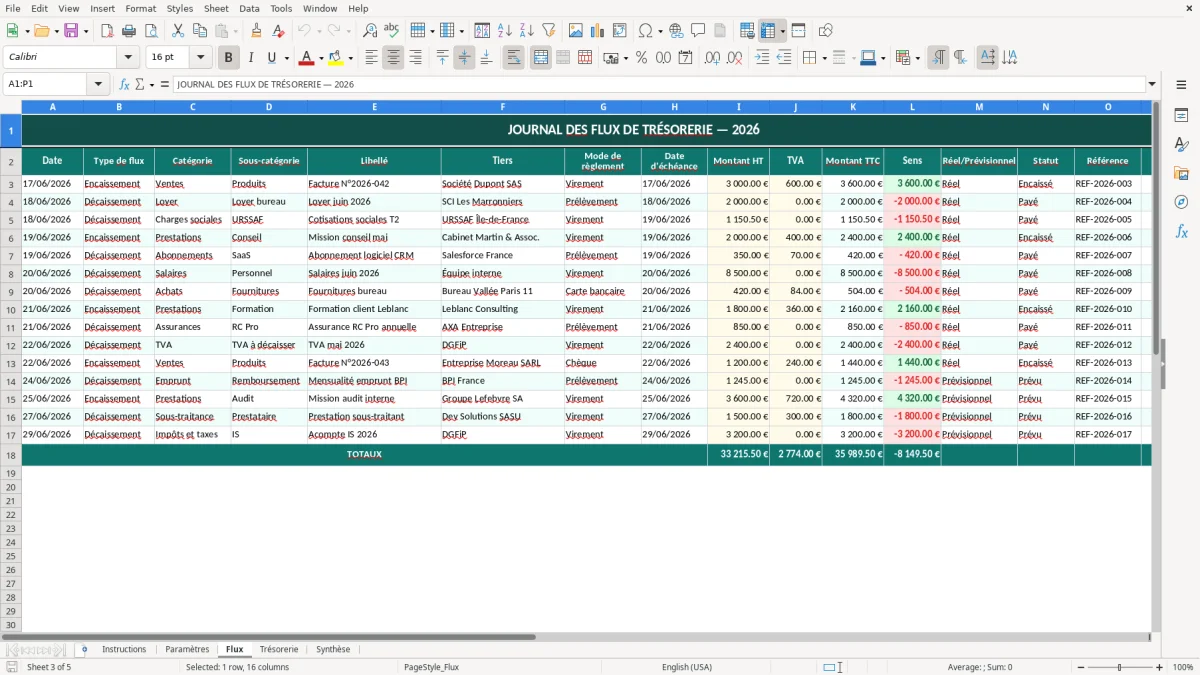The height and width of the screenshot is (675, 1200).
Task: Click the font color red swatch
Action: tap(307, 58)
